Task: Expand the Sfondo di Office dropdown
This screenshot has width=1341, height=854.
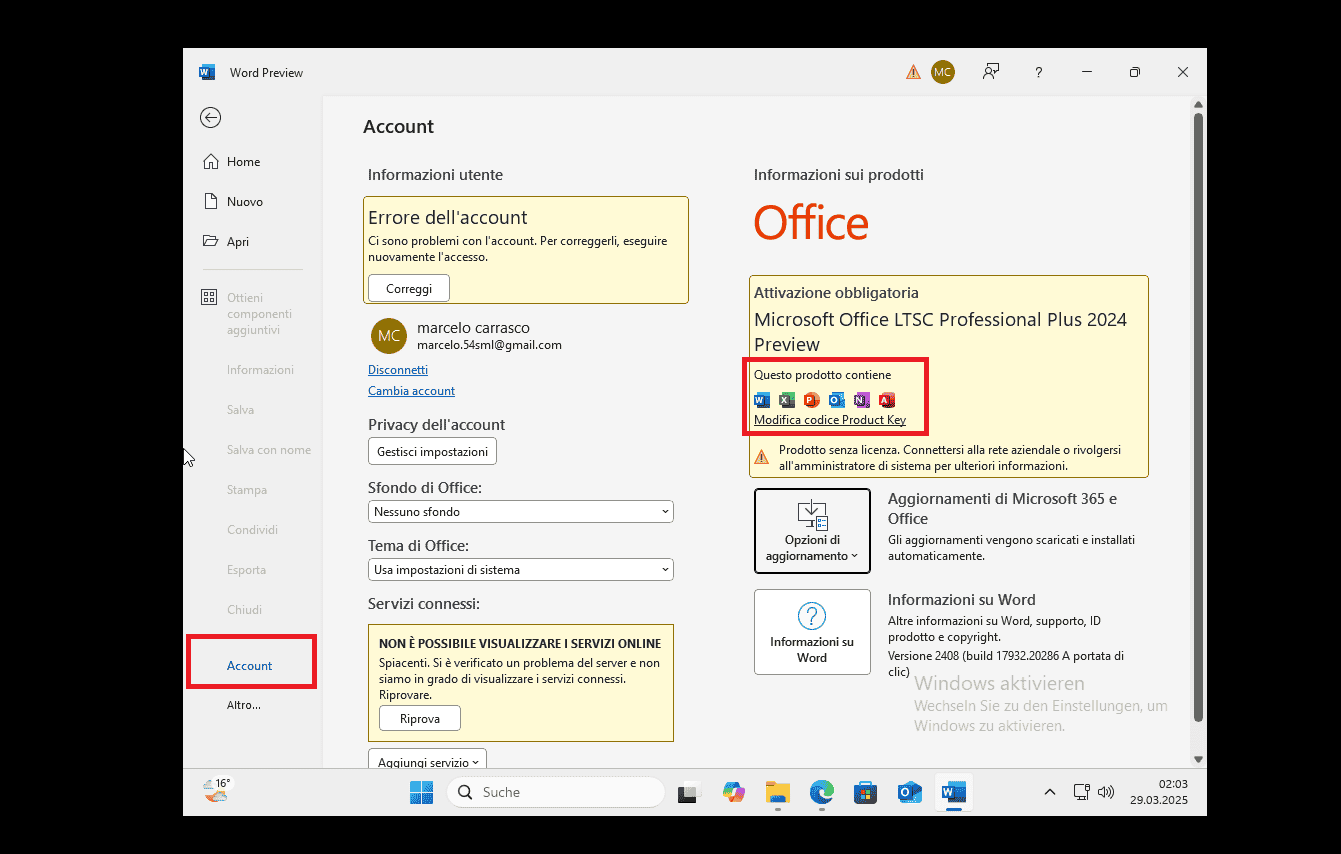Action: coord(520,512)
